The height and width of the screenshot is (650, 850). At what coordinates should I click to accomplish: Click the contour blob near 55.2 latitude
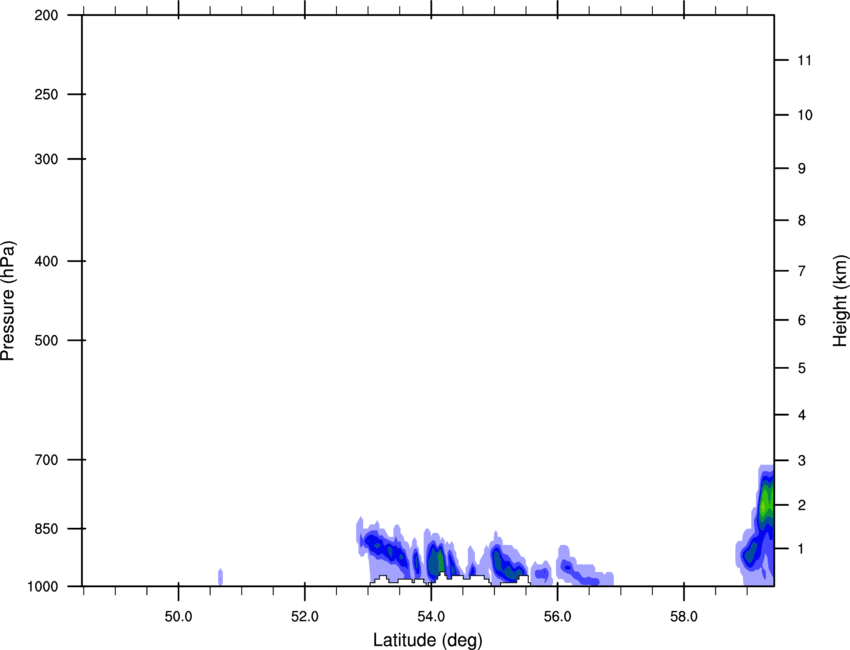click(506, 566)
